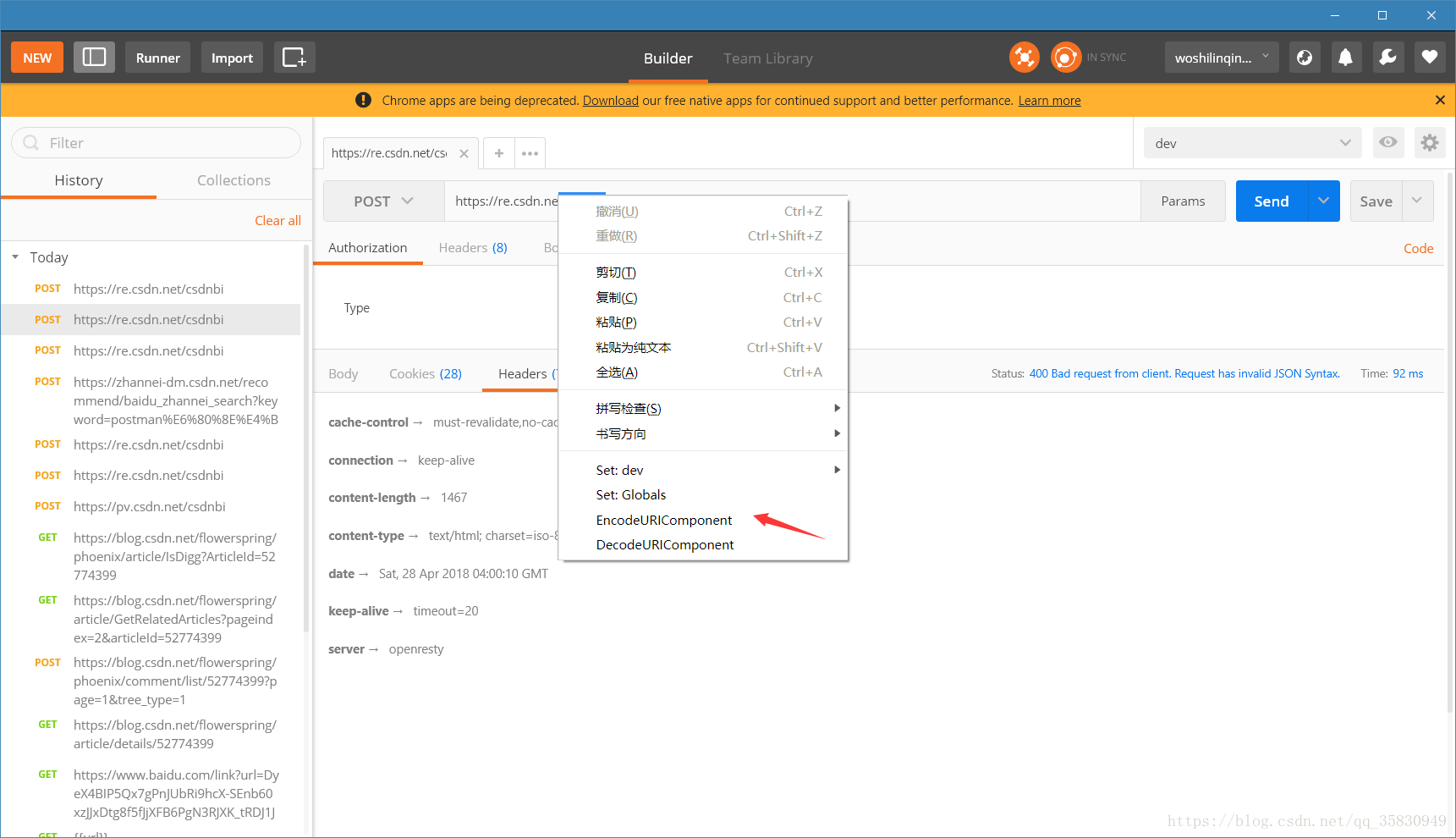1456x838 pixels.
Task: Open the Team Library tab
Action: 768,58
